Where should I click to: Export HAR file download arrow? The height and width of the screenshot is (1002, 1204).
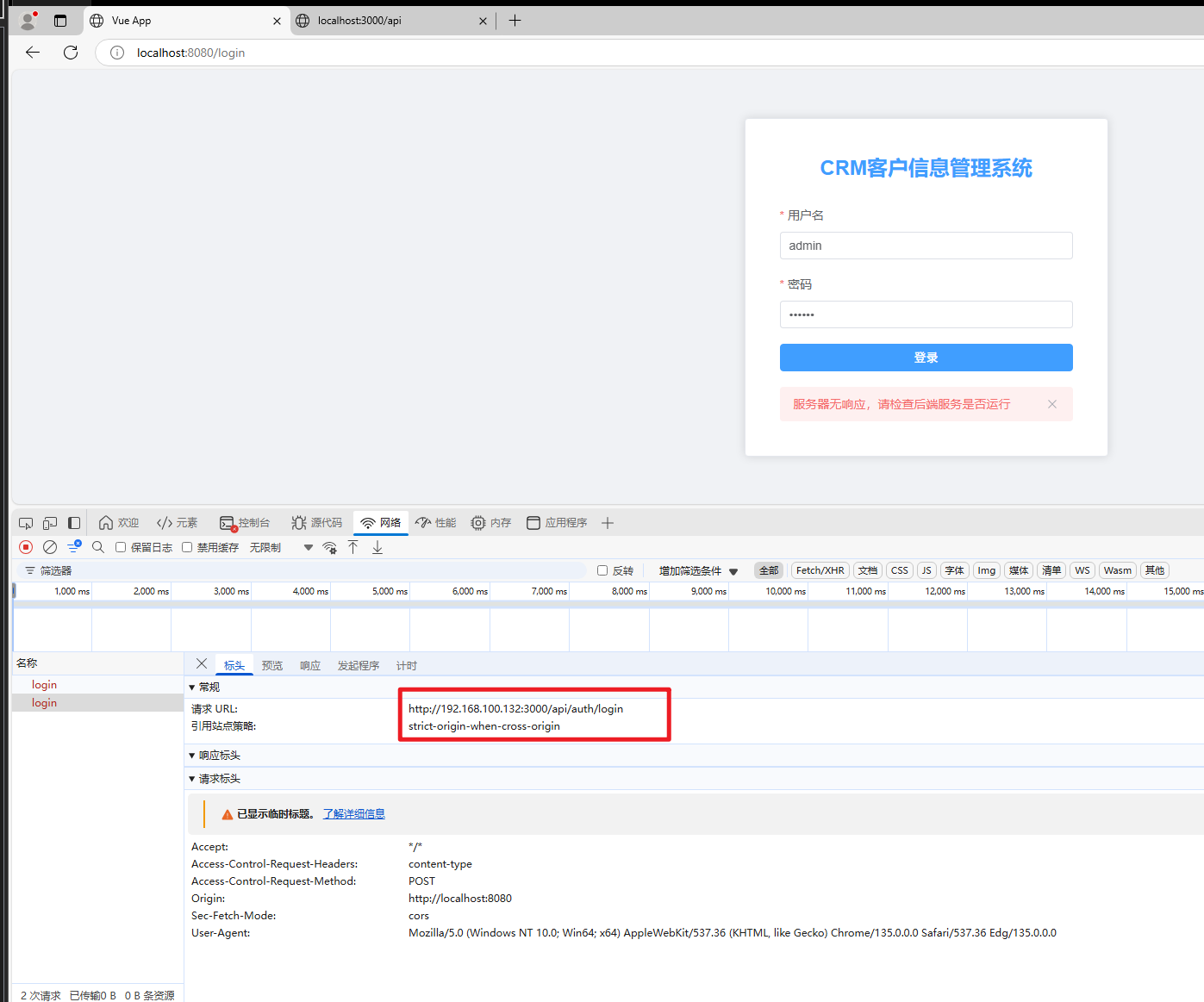point(377,547)
